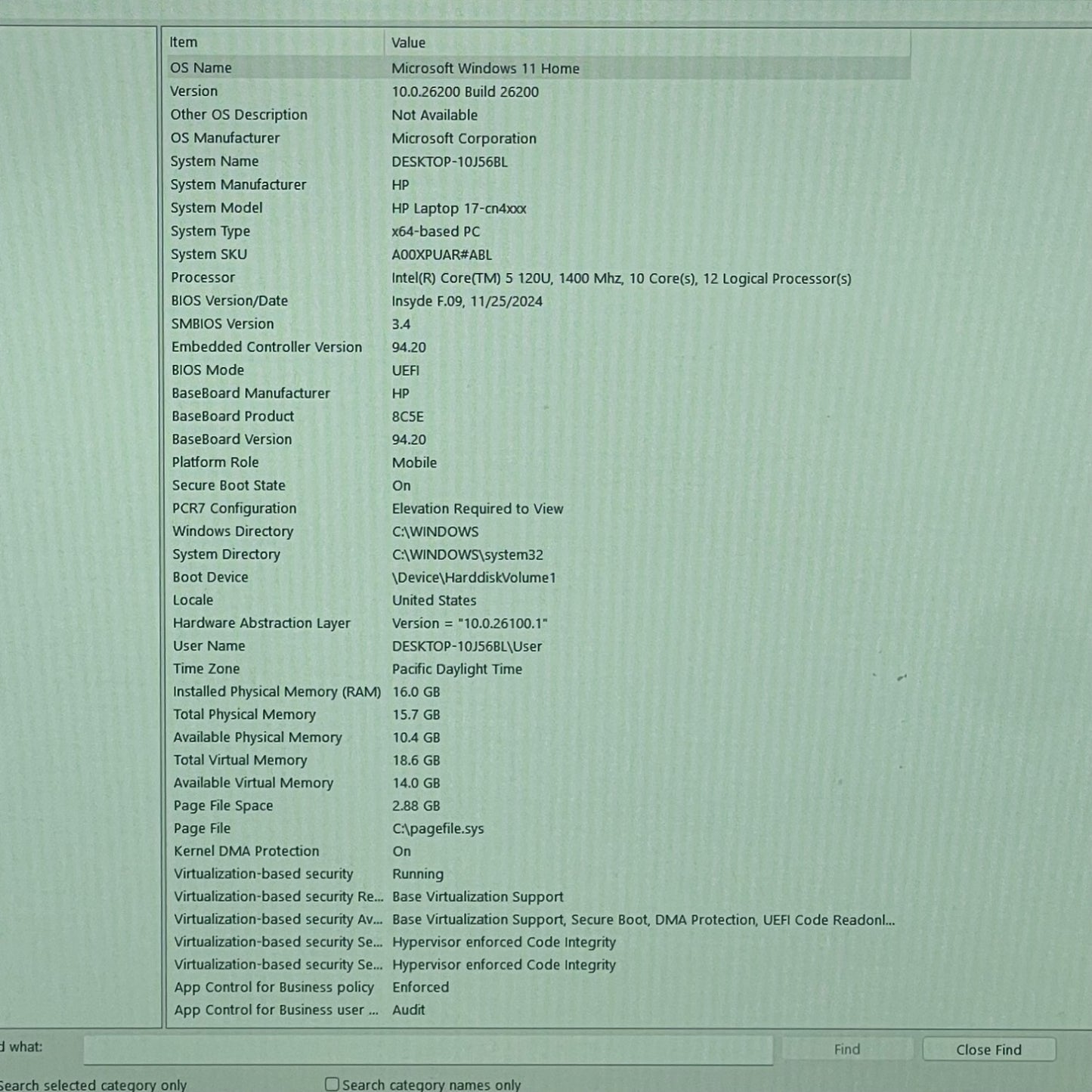Viewport: 1092px width, 1092px height.
Task: Select the System Model row label
Action: (x=216, y=208)
